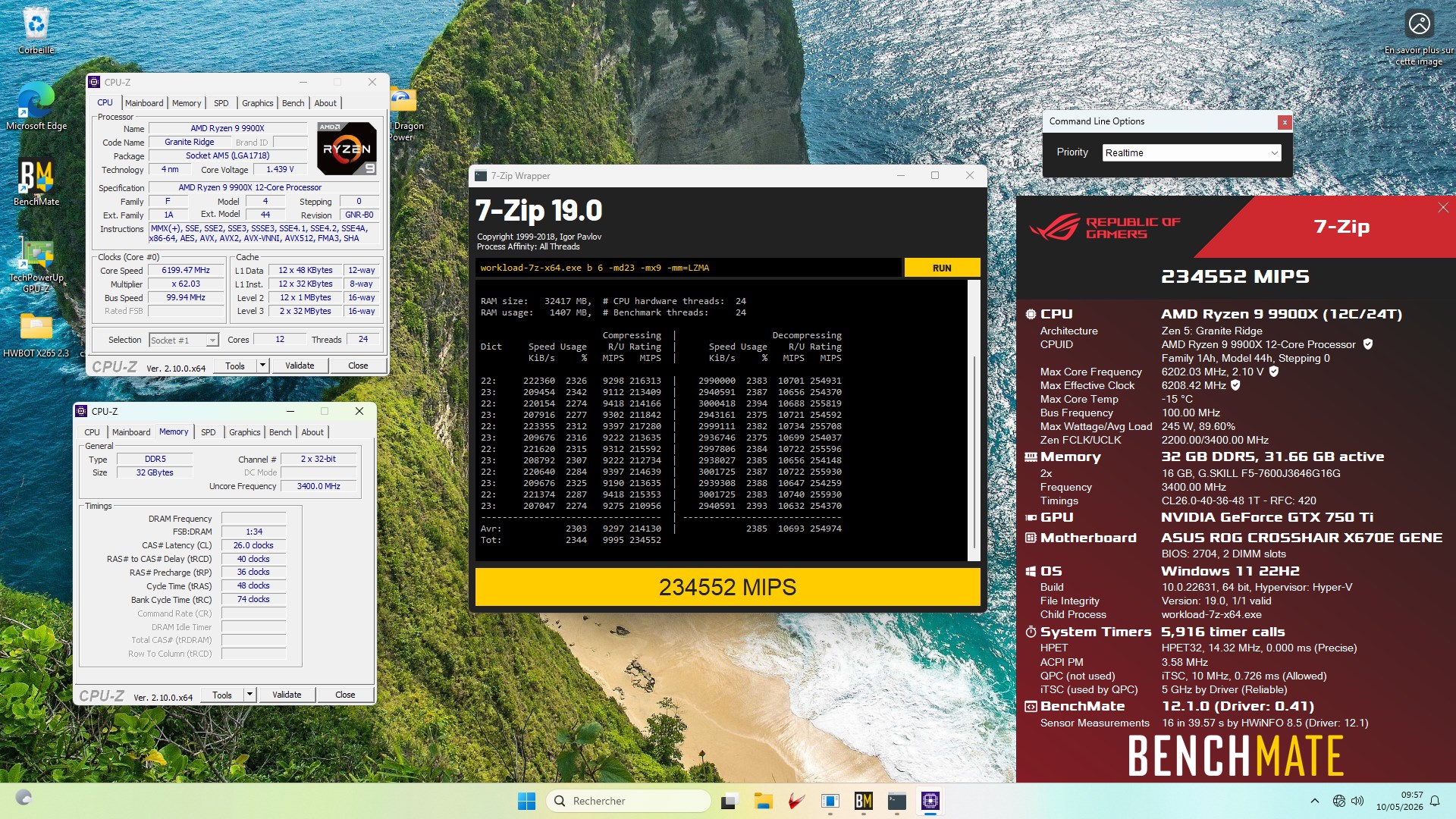Screen dimensions: 1456x819
Task: Open the volume tray icon
Action: tap(1357, 801)
